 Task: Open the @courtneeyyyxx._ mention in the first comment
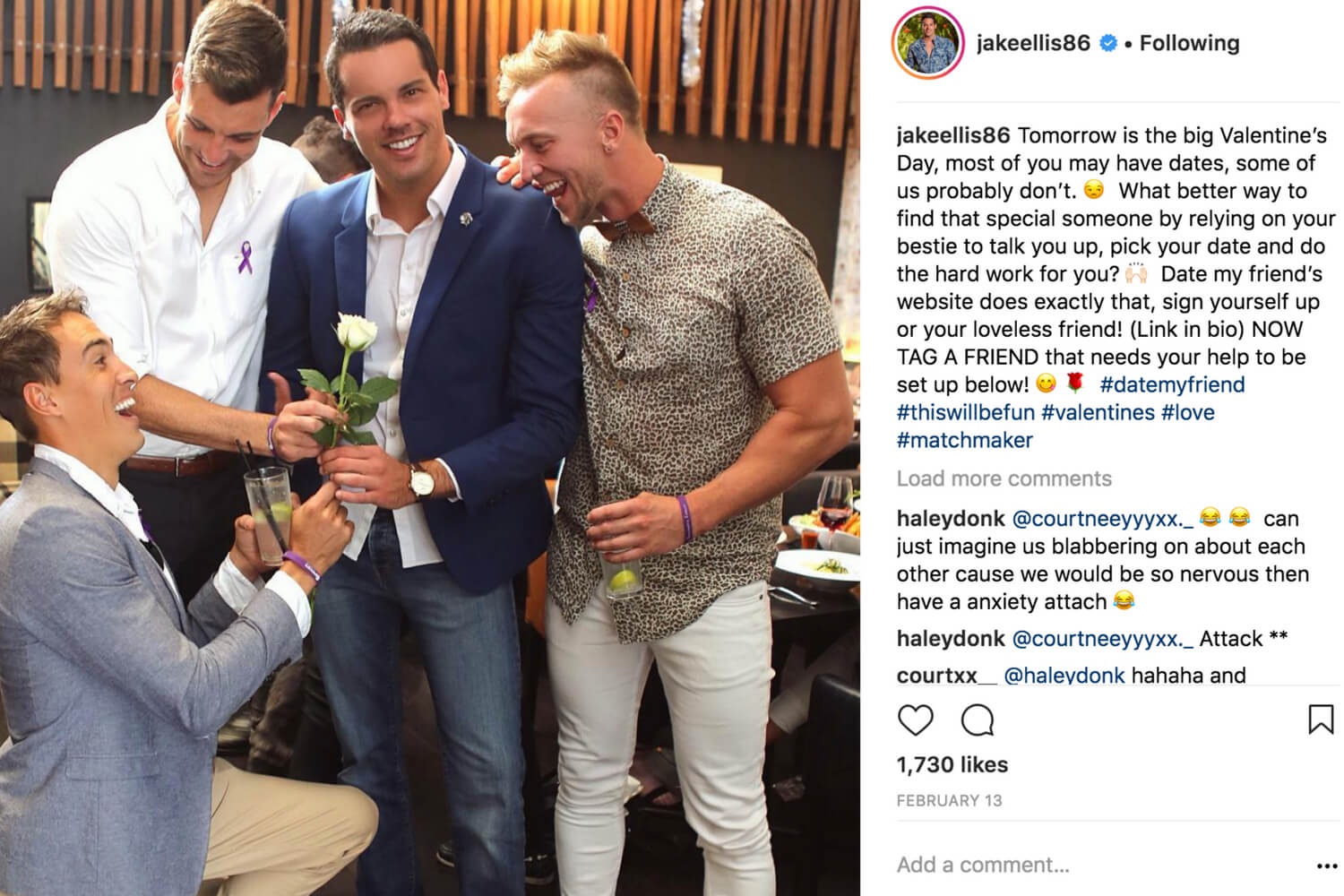tap(1103, 519)
